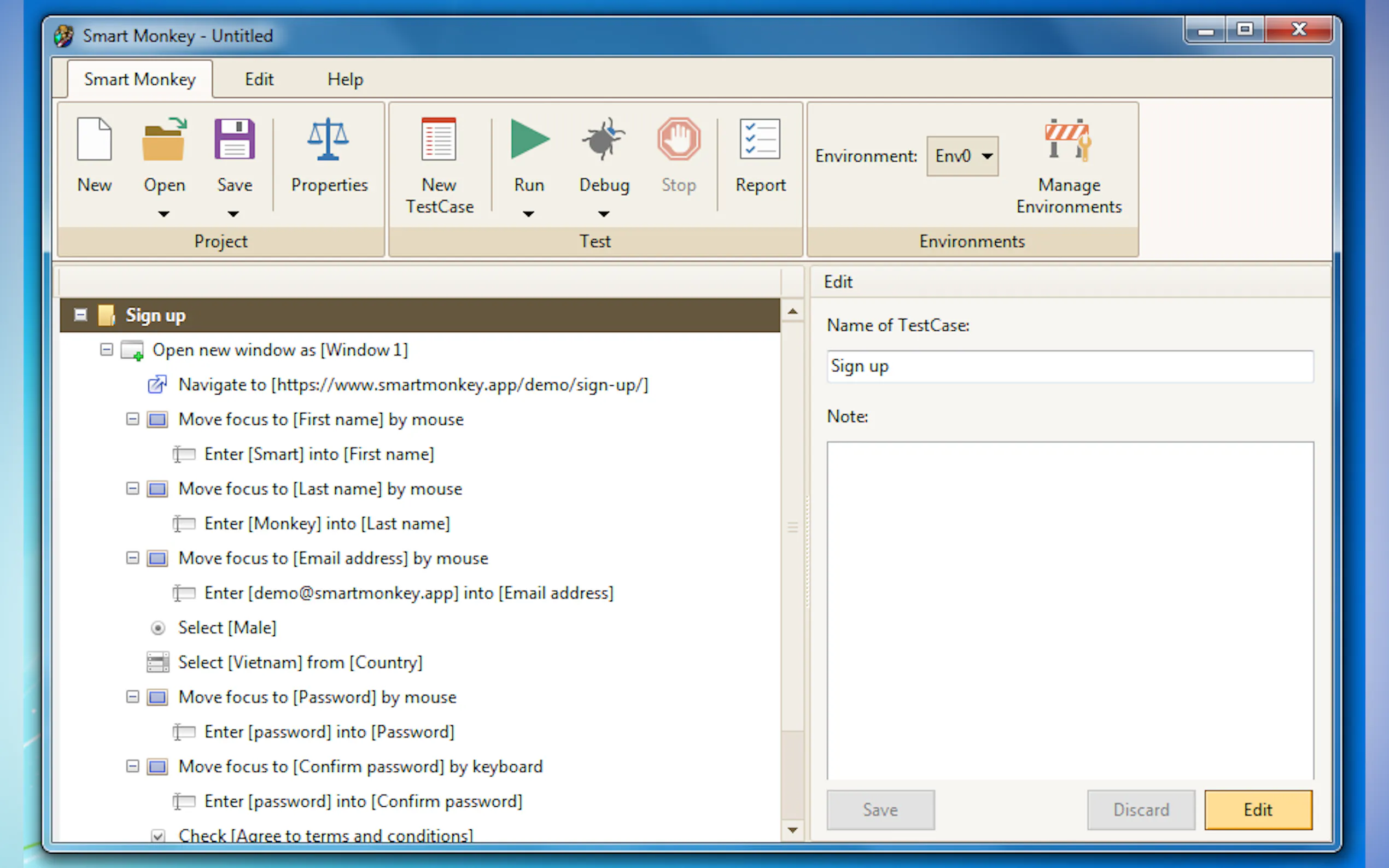Image resolution: width=1389 pixels, height=868 pixels.
Task: Select Check [Agree to terms and conditions] step
Action: click(x=325, y=836)
